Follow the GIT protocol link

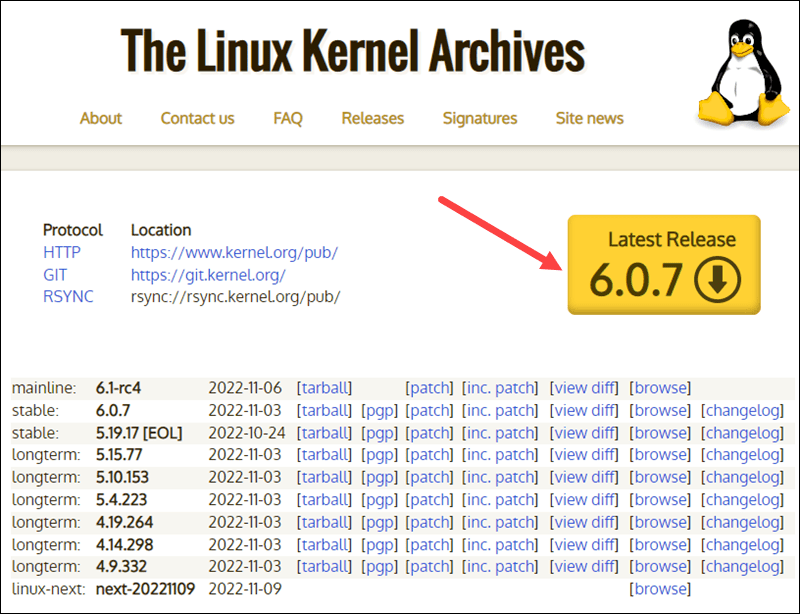55,274
